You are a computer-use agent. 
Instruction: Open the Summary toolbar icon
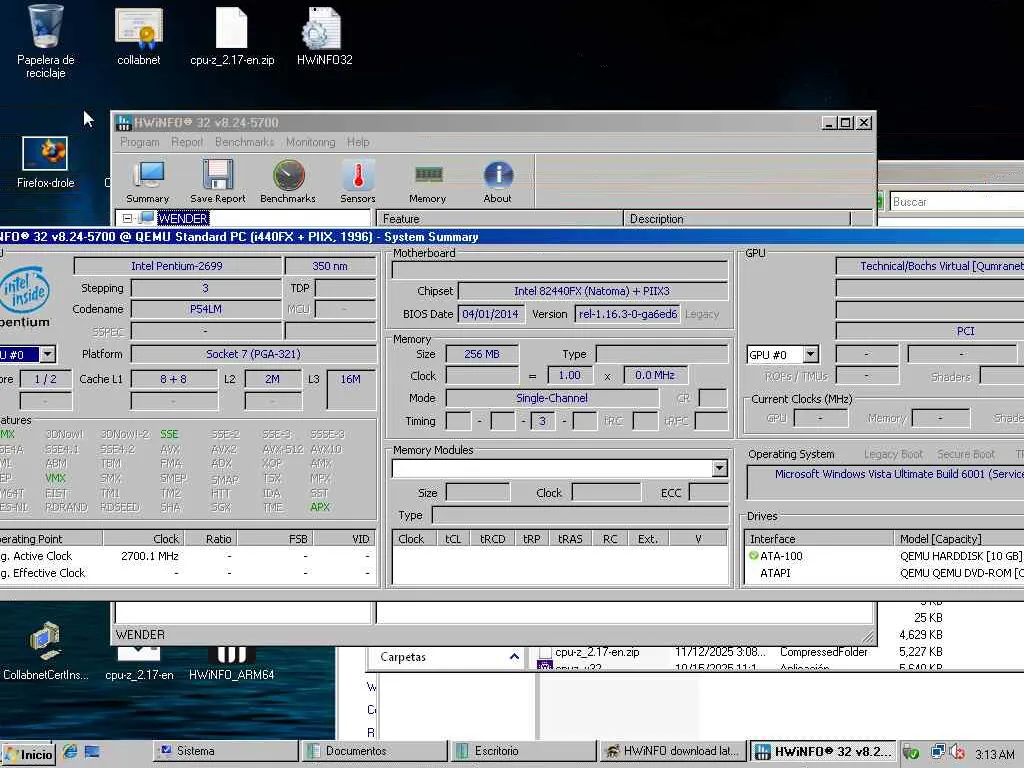(x=147, y=181)
